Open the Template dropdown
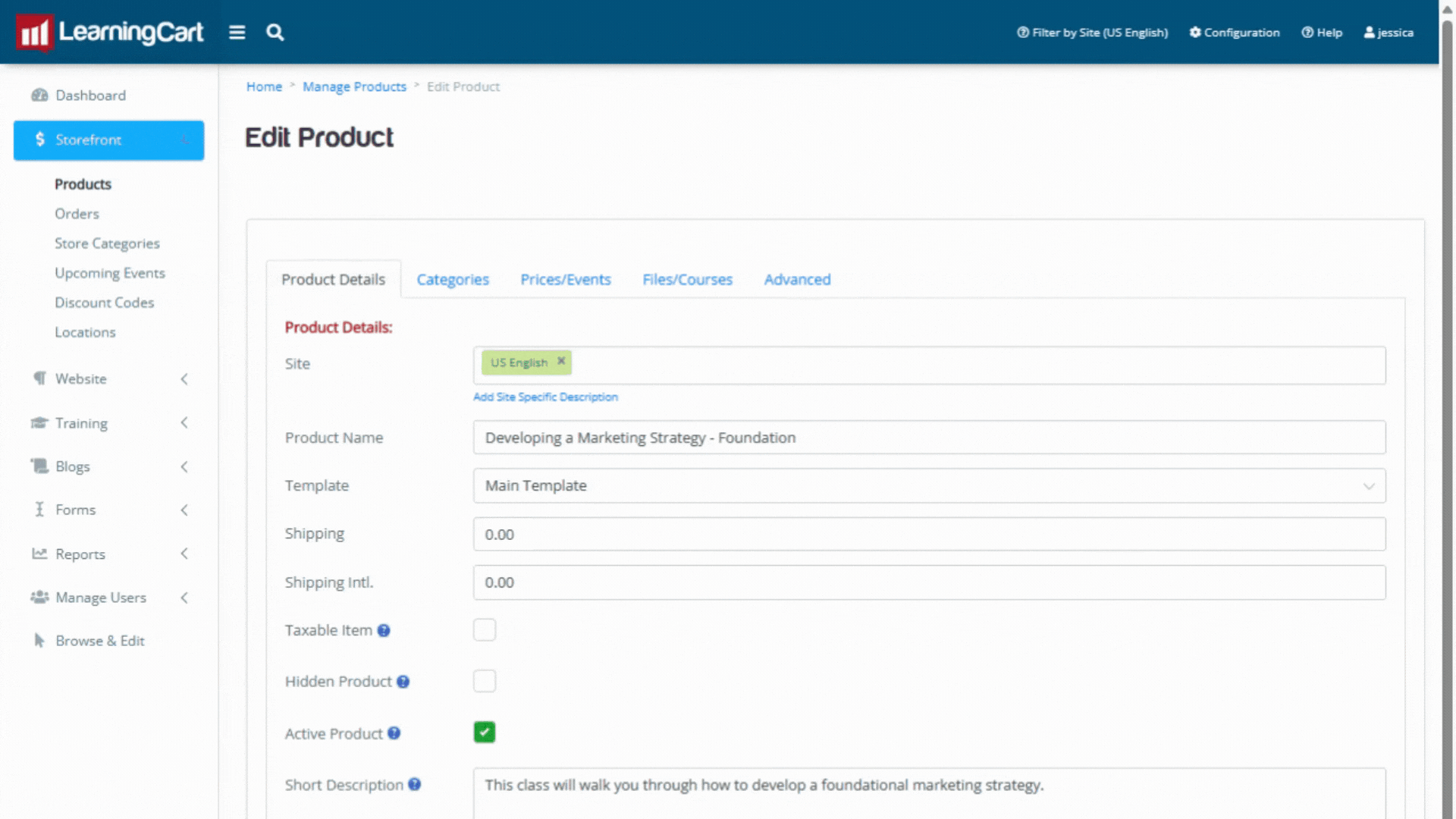Image resolution: width=1456 pixels, height=819 pixels. coord(929,486)
